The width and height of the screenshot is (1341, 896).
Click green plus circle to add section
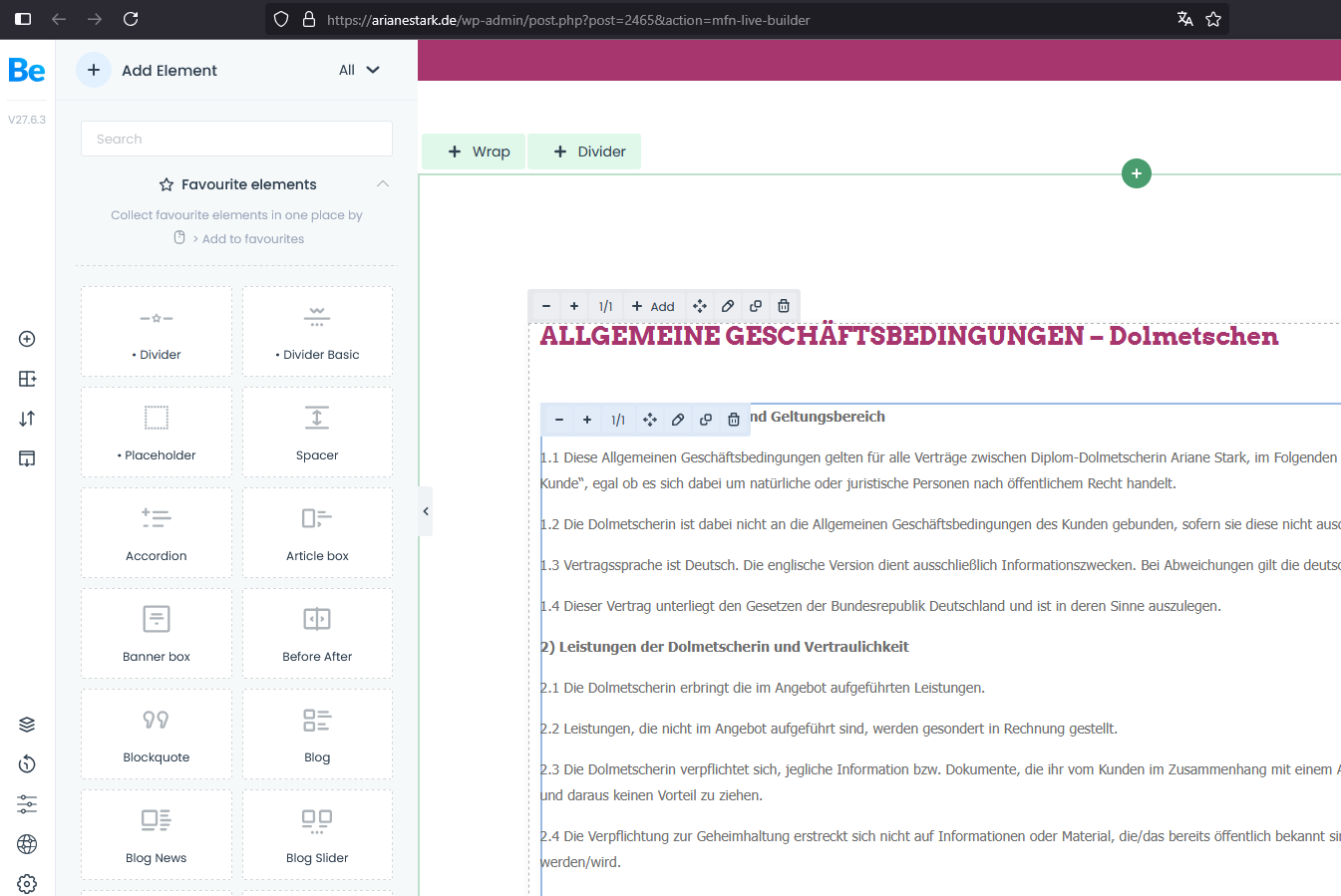[1137, 173]
